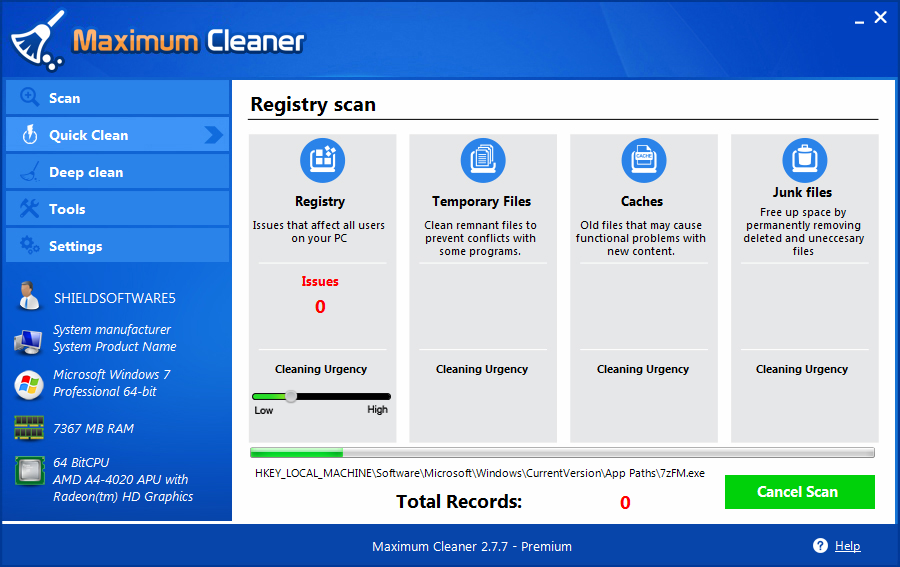Click the Help question mark icon
This screenshot has height=567, width=900.
point(820,546)
